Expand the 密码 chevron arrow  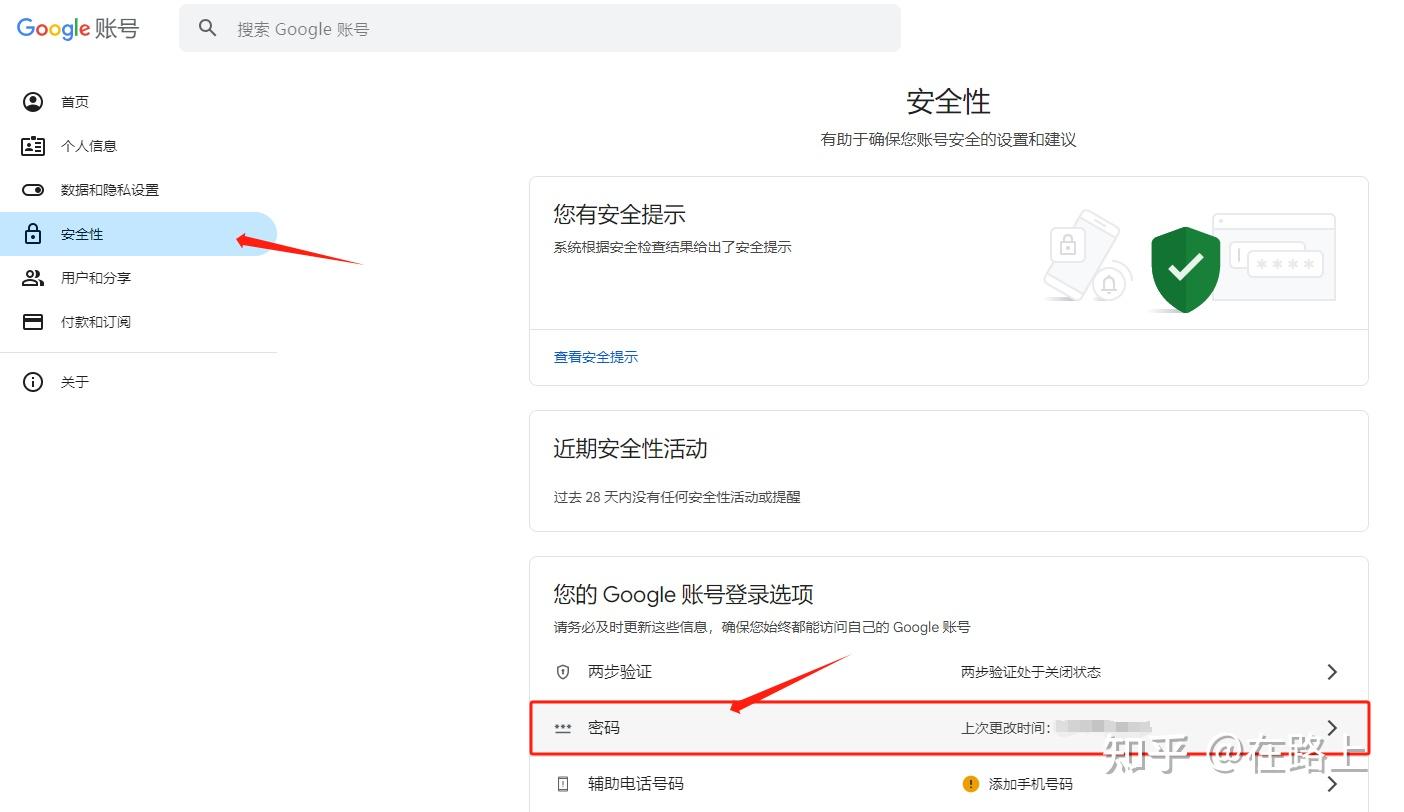(x=1332, y=728)
